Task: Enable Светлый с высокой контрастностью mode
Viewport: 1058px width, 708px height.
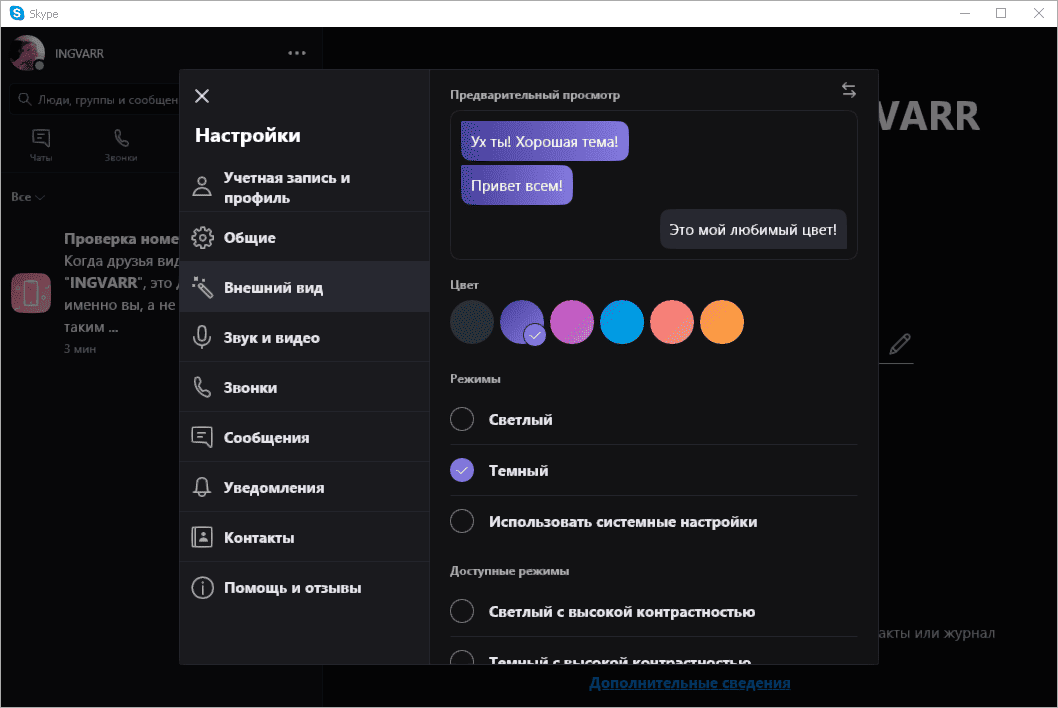Action: (x=462, y=611)
